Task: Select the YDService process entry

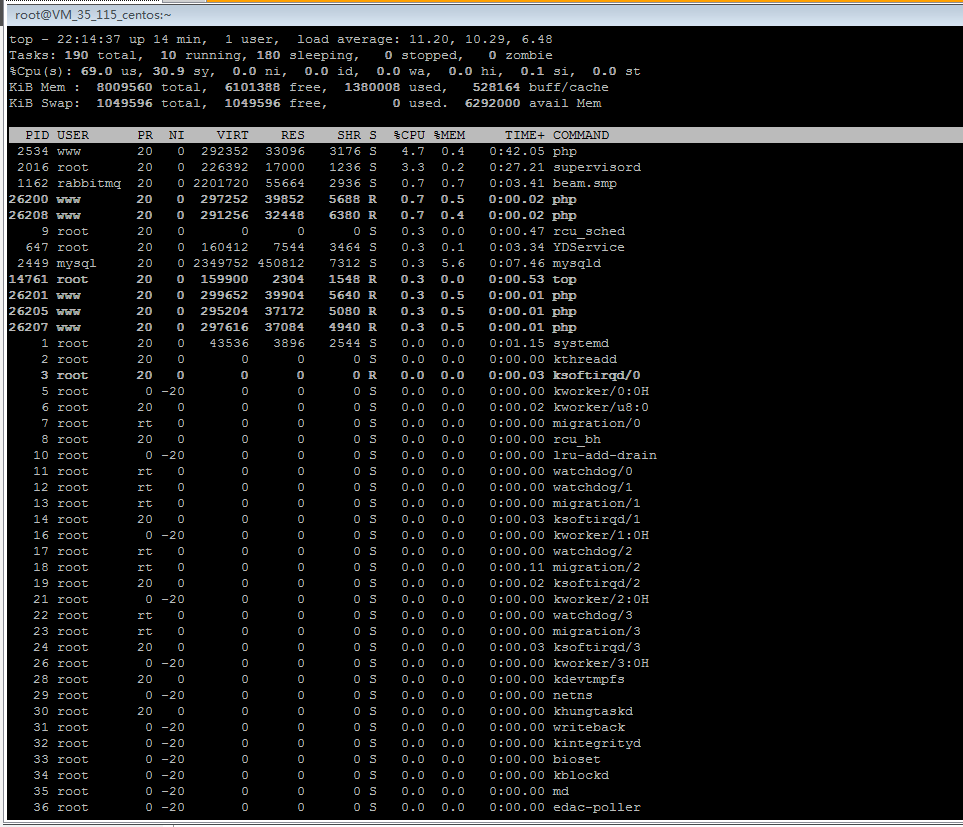Action: 588,247
